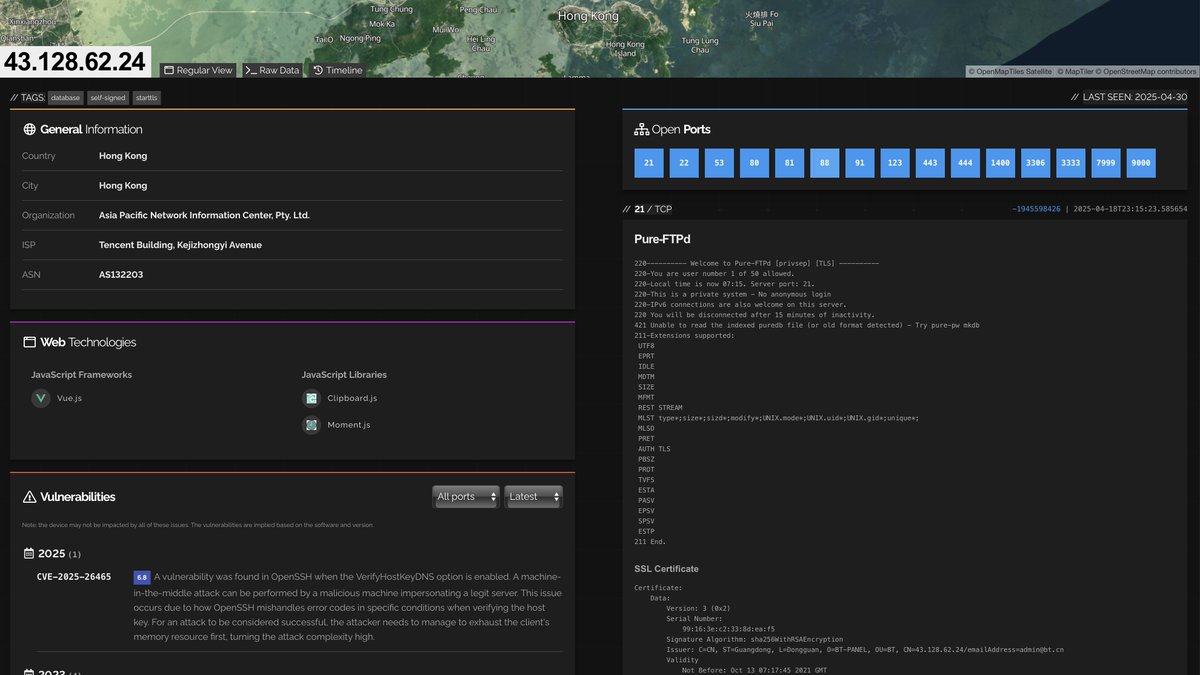Jump to open port 7999
The height and width of the screenshot is (675, 1200).
[x=1106, y=163]
